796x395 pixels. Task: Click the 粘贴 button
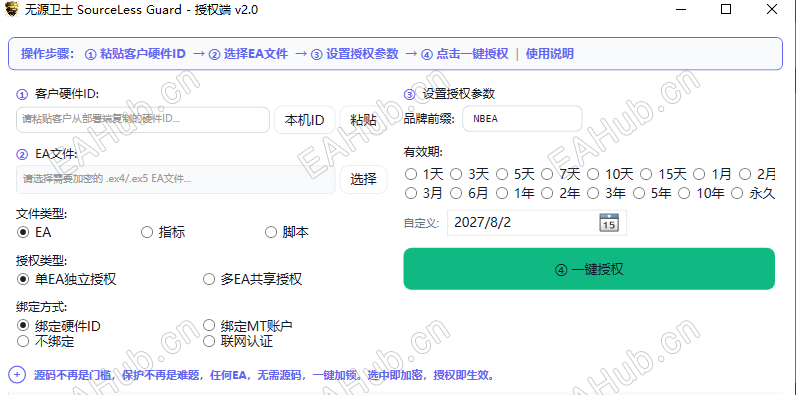click(x=363, y=120)
